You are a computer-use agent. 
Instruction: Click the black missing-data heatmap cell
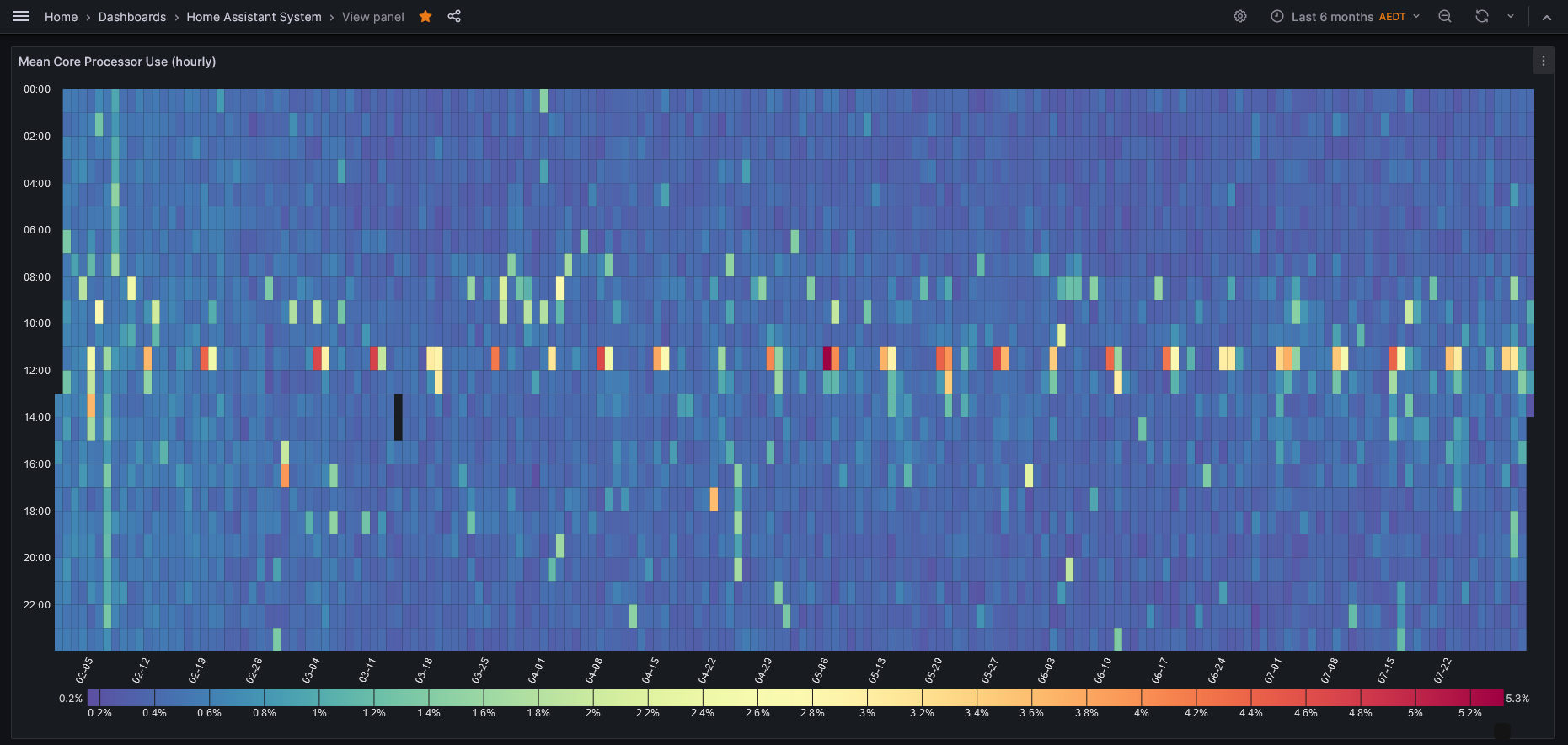pos(399,417)
